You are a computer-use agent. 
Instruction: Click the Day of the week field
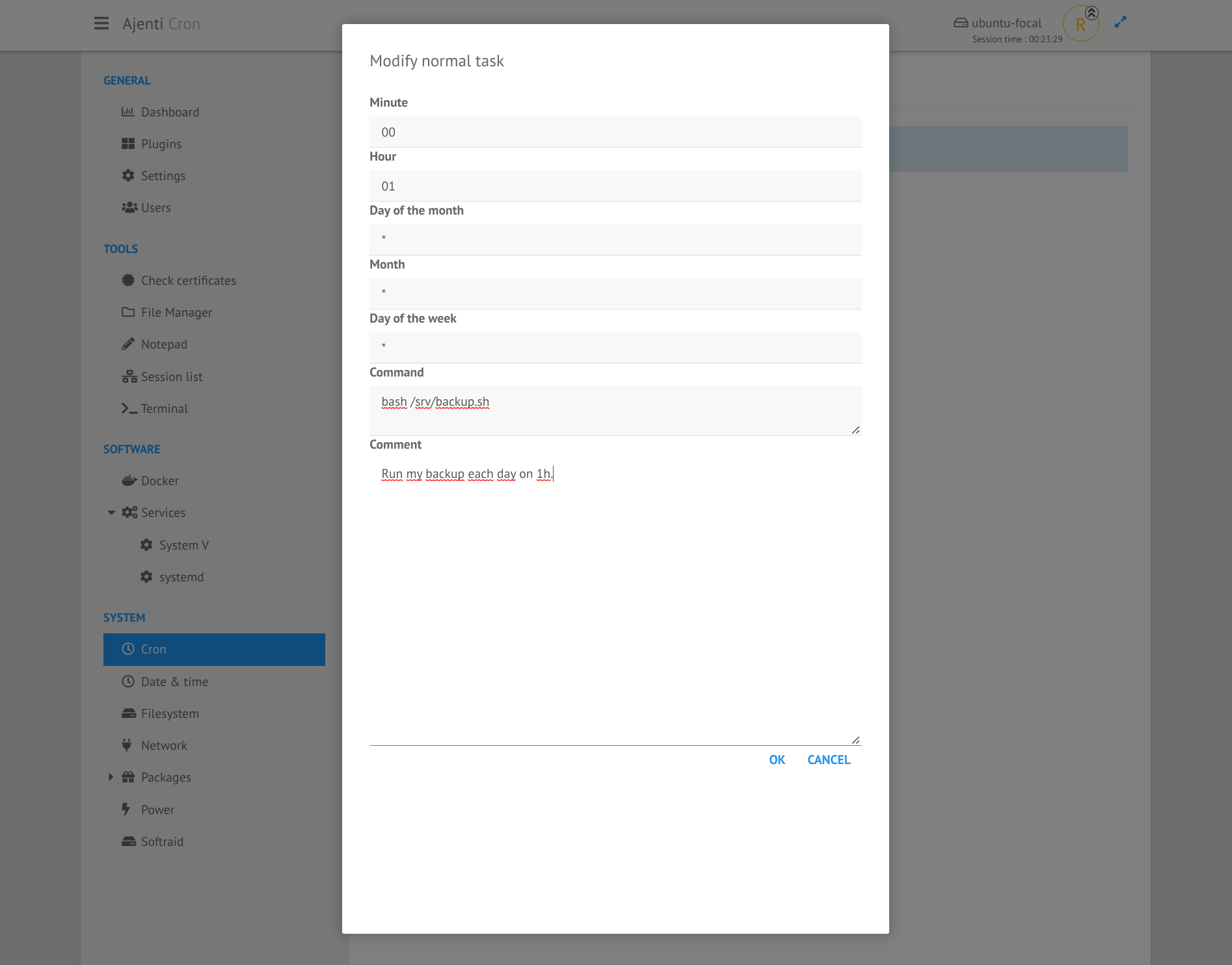pos(615,348)
